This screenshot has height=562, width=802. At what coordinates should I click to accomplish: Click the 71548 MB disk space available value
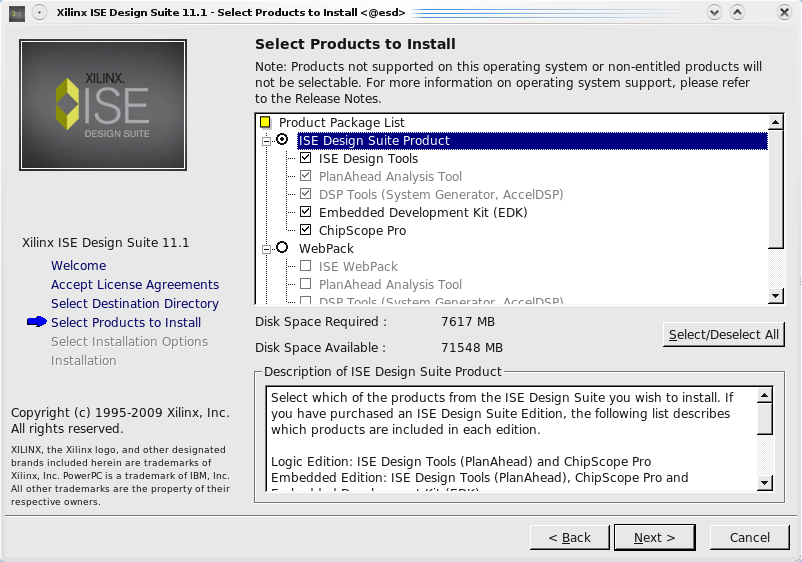[x=472, y=348]
